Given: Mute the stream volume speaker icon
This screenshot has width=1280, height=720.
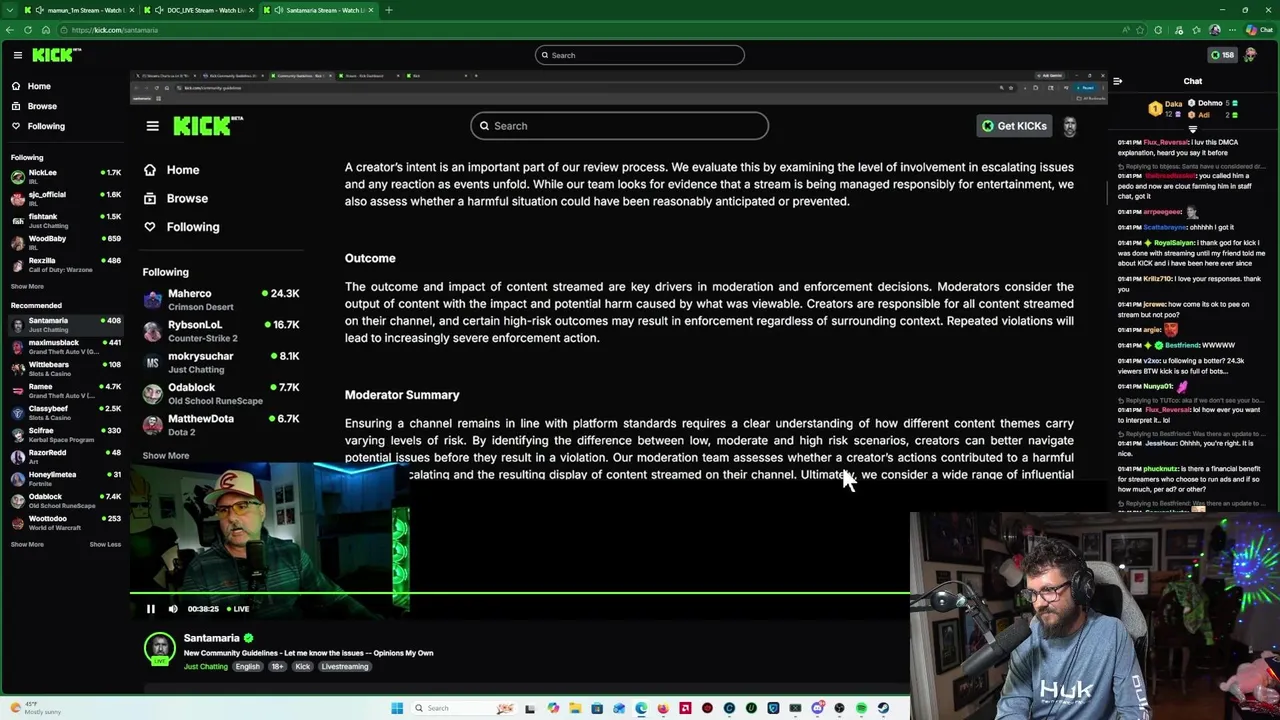Looking at the screenshot, I should [x=173, y=608].
